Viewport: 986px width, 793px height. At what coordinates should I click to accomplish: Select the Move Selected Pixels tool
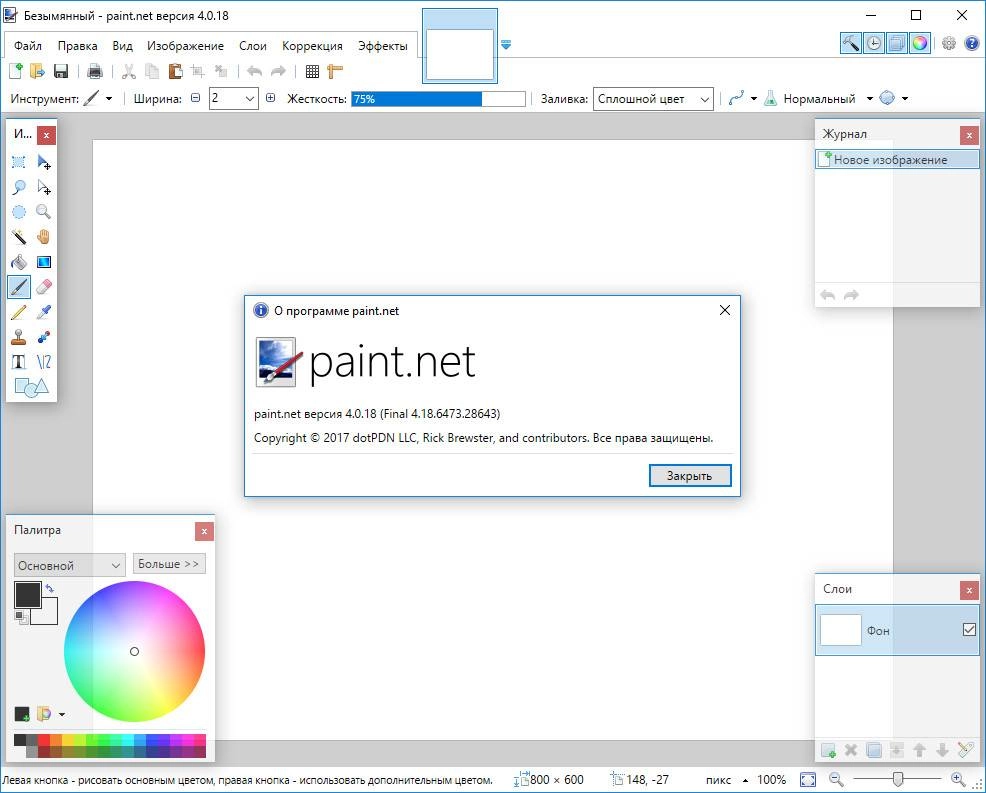point(43,162)
